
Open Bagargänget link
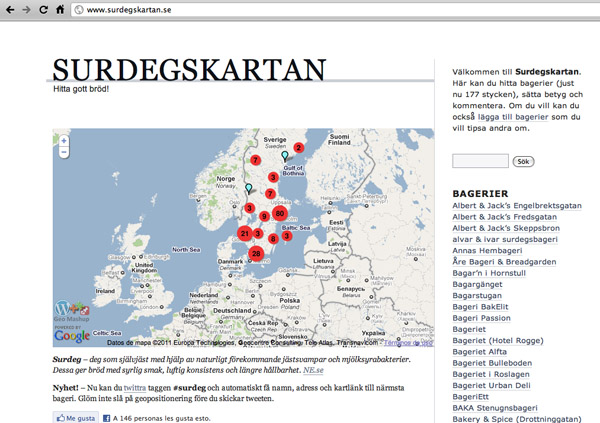477,284
